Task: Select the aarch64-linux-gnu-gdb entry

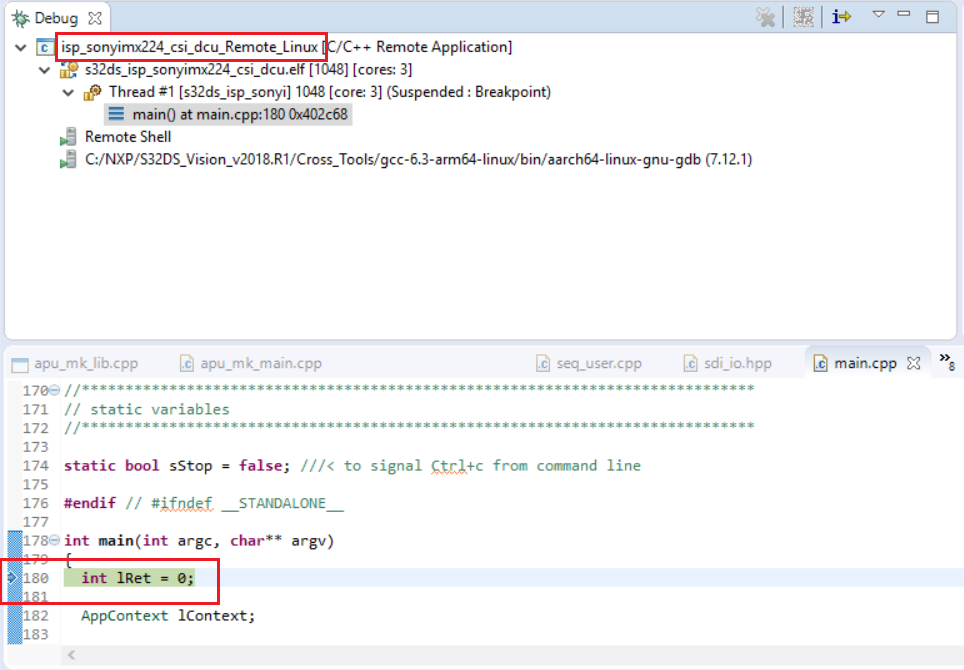Action: 418,160
